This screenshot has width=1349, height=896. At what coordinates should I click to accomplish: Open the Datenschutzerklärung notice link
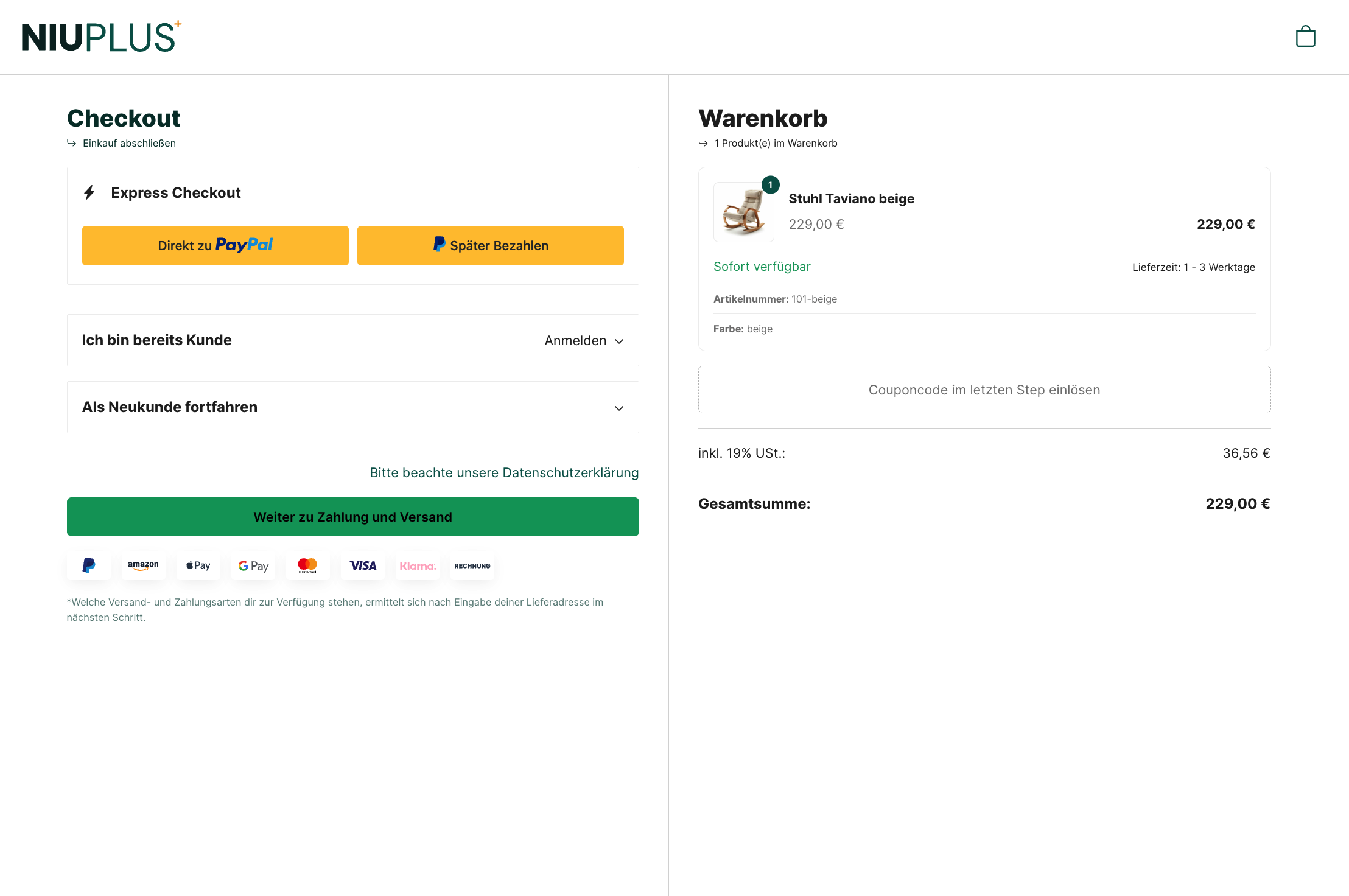coord(504,473)
